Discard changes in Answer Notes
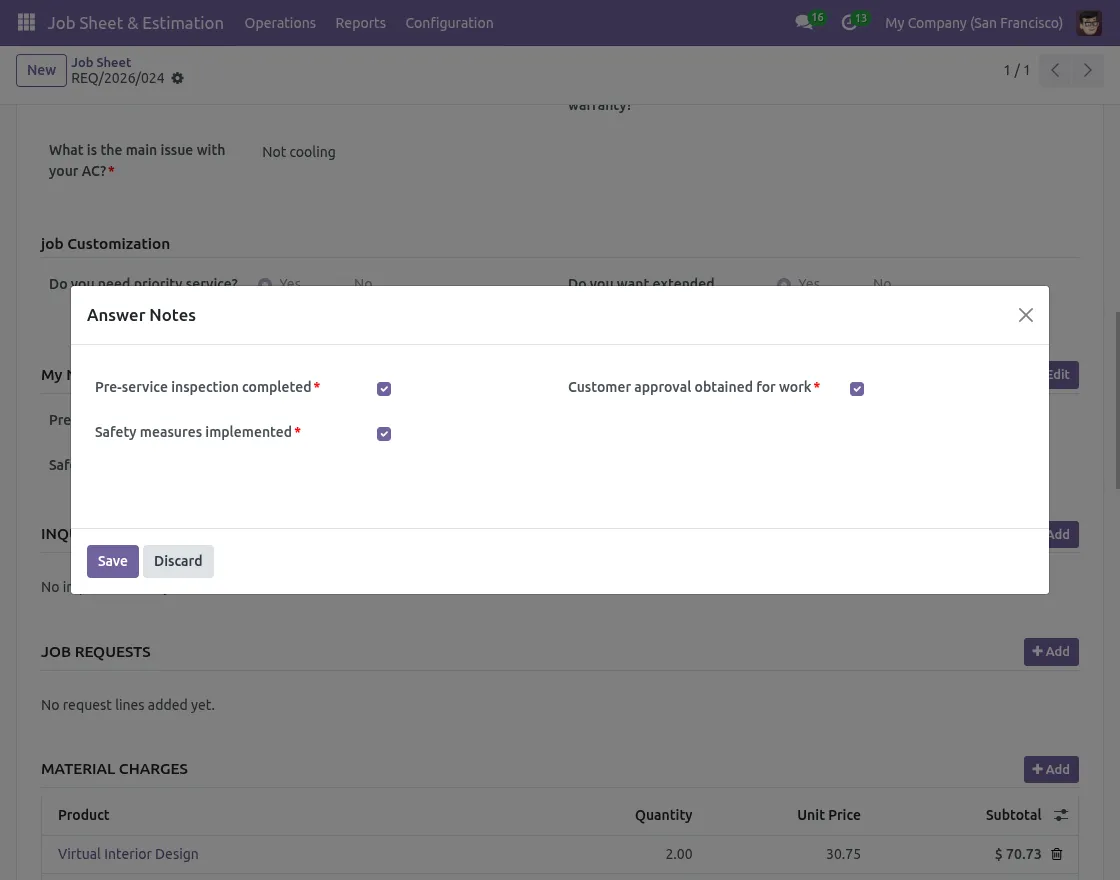This screenshot has width=1120, height=880. click(x=178, y=561)
